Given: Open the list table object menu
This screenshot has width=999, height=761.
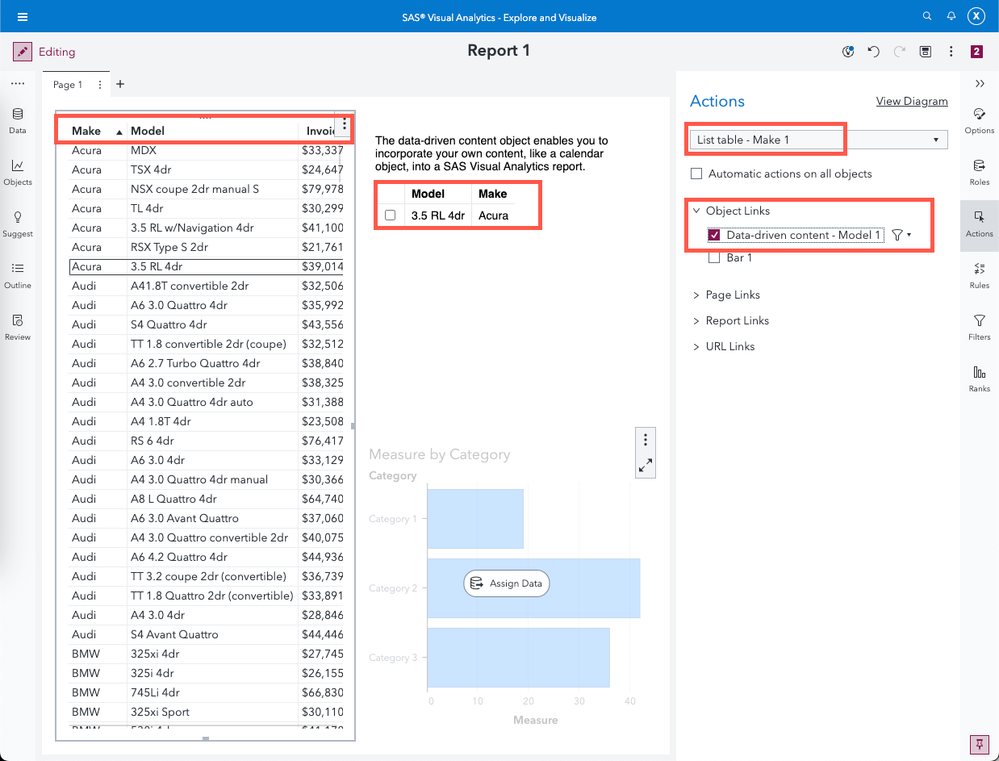Looking at the screenshot, I should click(344, 124).
